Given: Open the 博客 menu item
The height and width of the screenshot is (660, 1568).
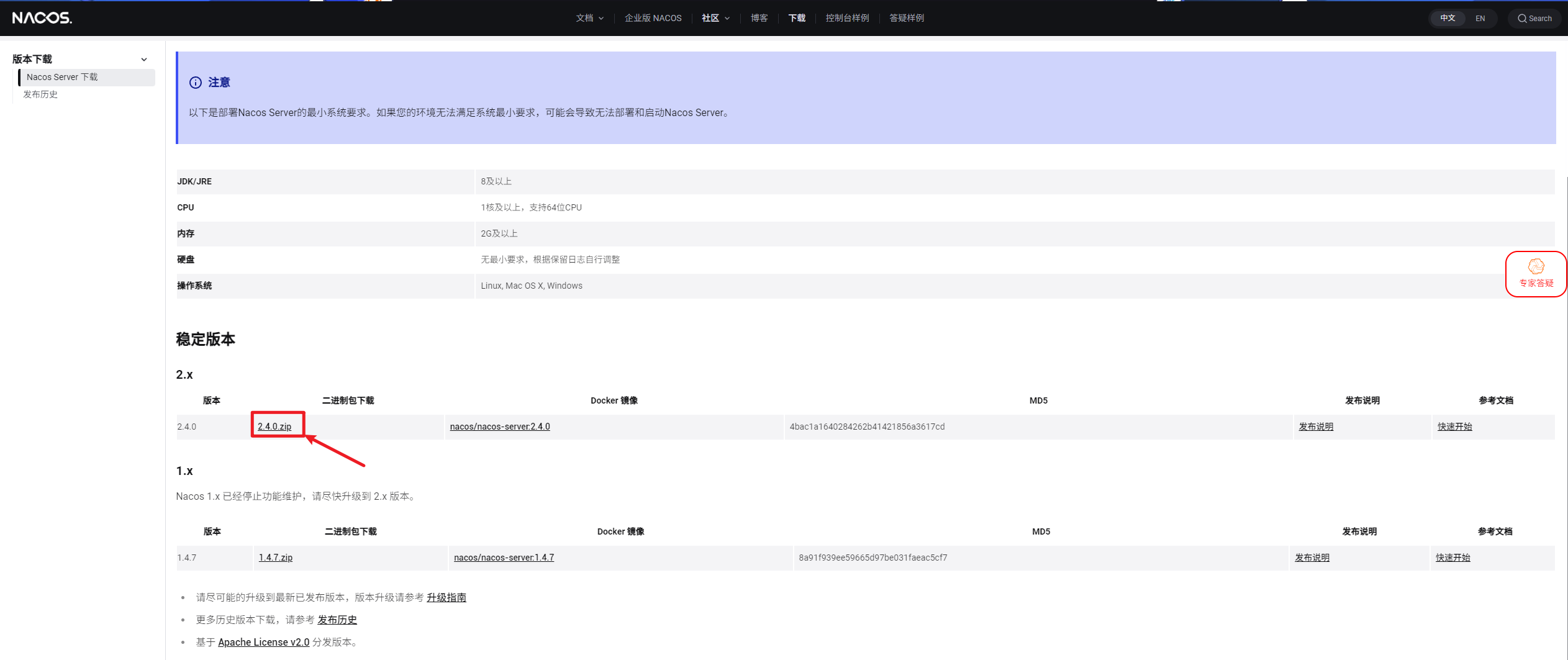Looking at the screenshot, I should pos(759,18).
